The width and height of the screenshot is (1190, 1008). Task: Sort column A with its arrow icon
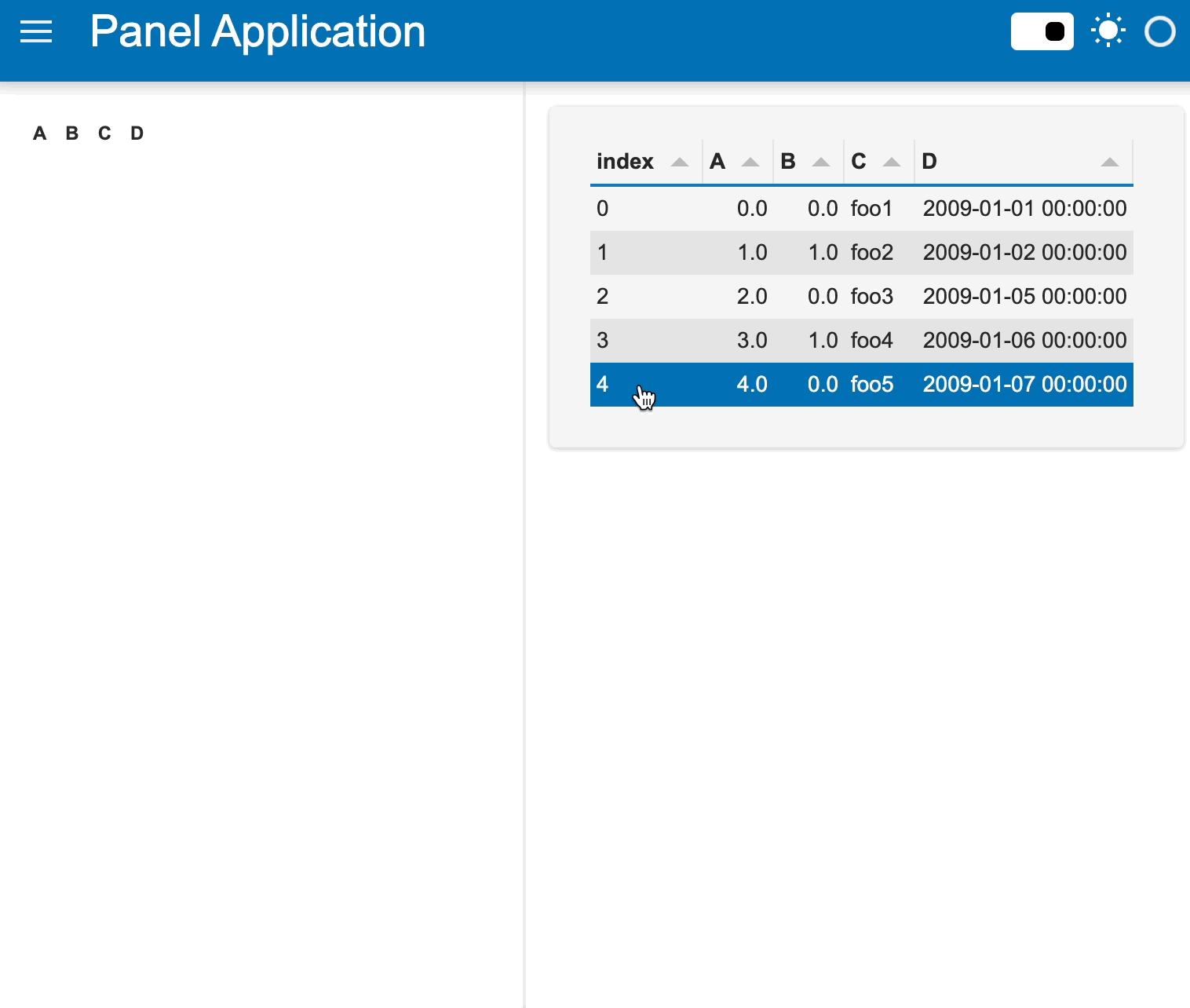[x=750, y=162]
